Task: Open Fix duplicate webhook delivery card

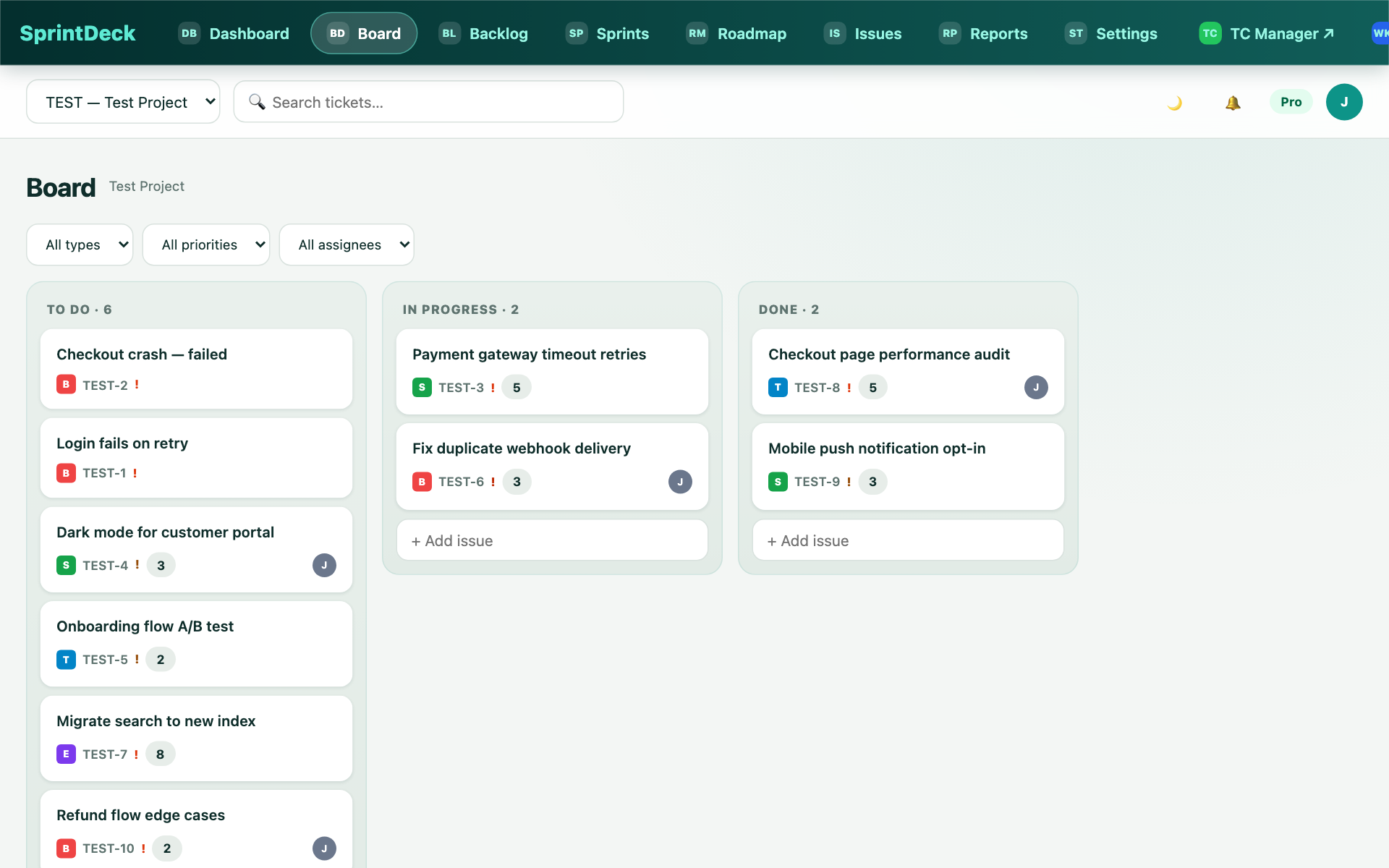Action: [552, 467]
